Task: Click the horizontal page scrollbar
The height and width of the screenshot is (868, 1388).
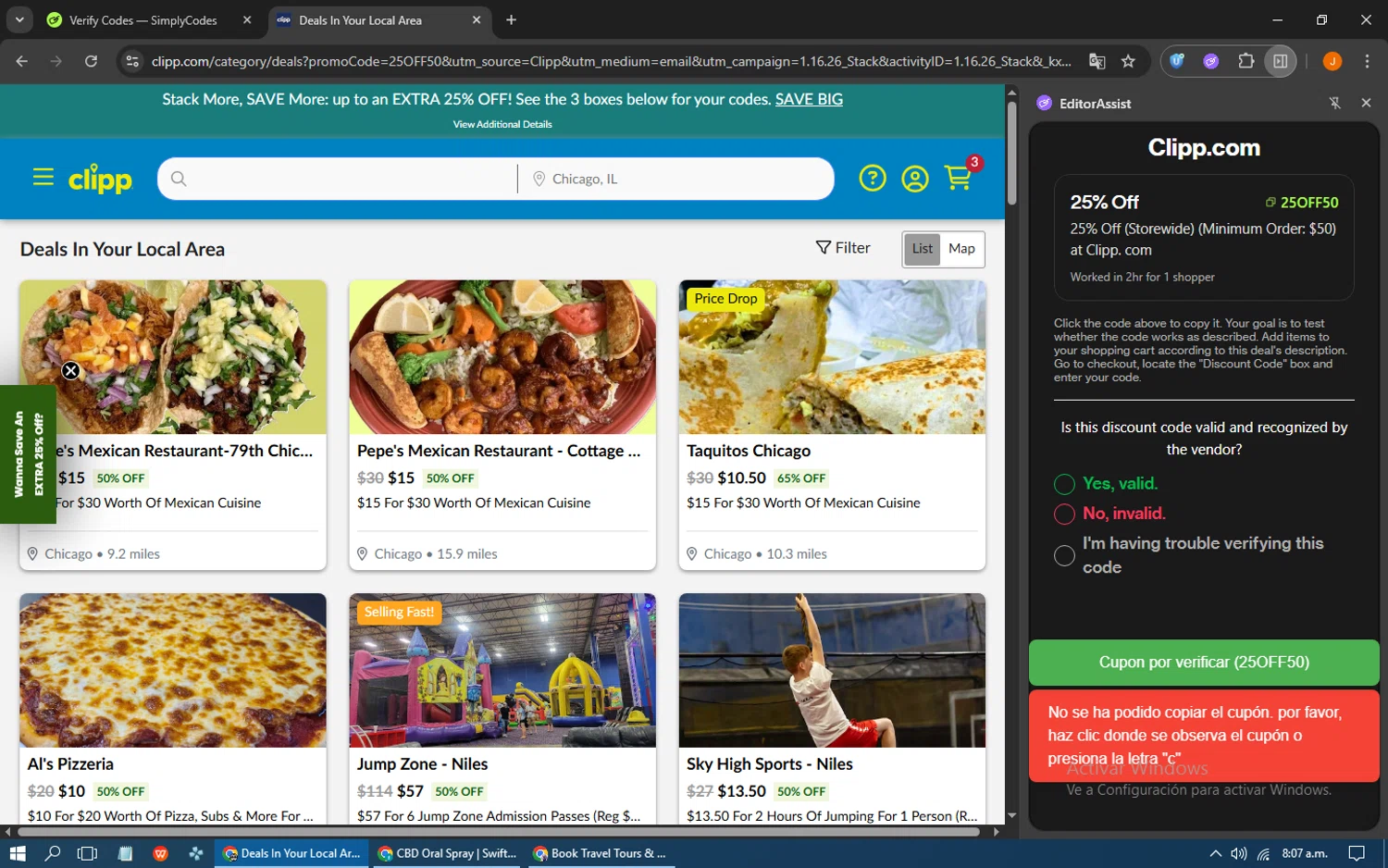Action: click(499, 831)
